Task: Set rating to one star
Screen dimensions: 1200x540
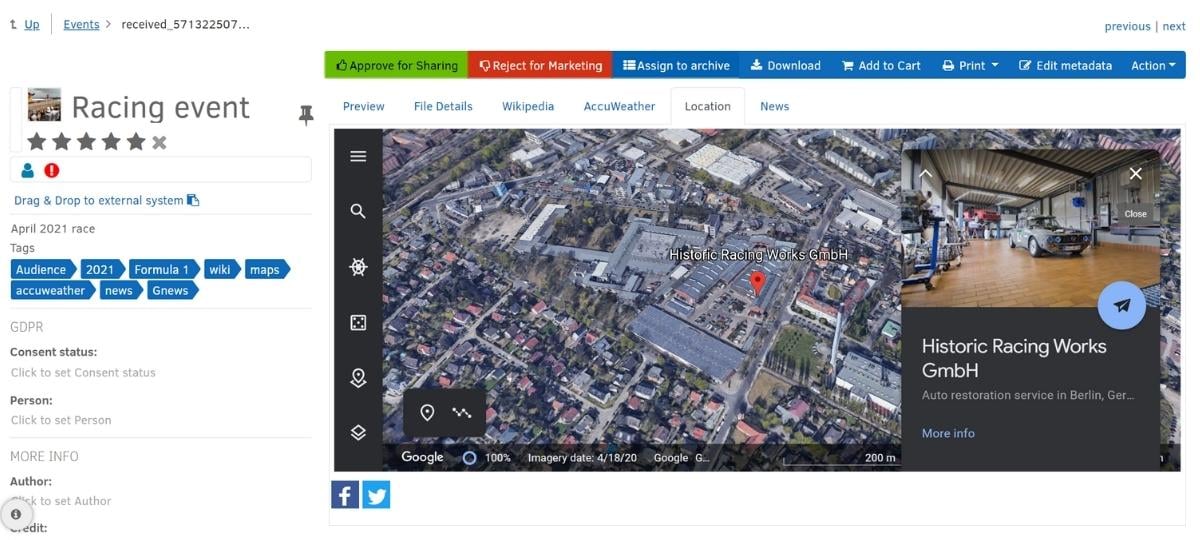Action: (37, 142)
